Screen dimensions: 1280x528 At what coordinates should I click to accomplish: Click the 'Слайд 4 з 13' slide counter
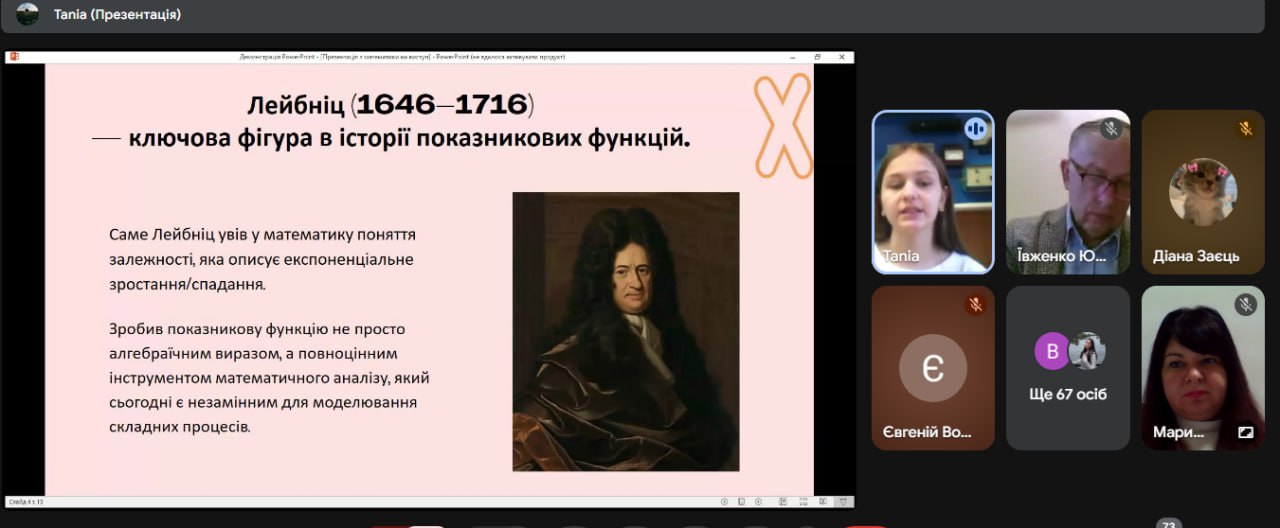click(26, 501)
